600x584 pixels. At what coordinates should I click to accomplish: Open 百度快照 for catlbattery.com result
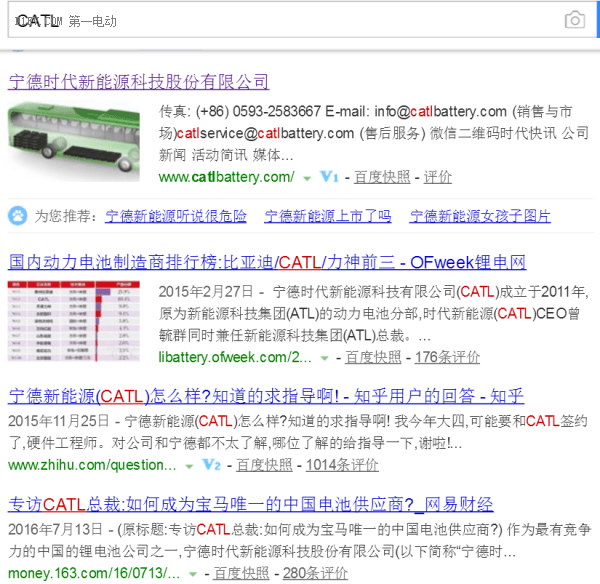point(382,177)
